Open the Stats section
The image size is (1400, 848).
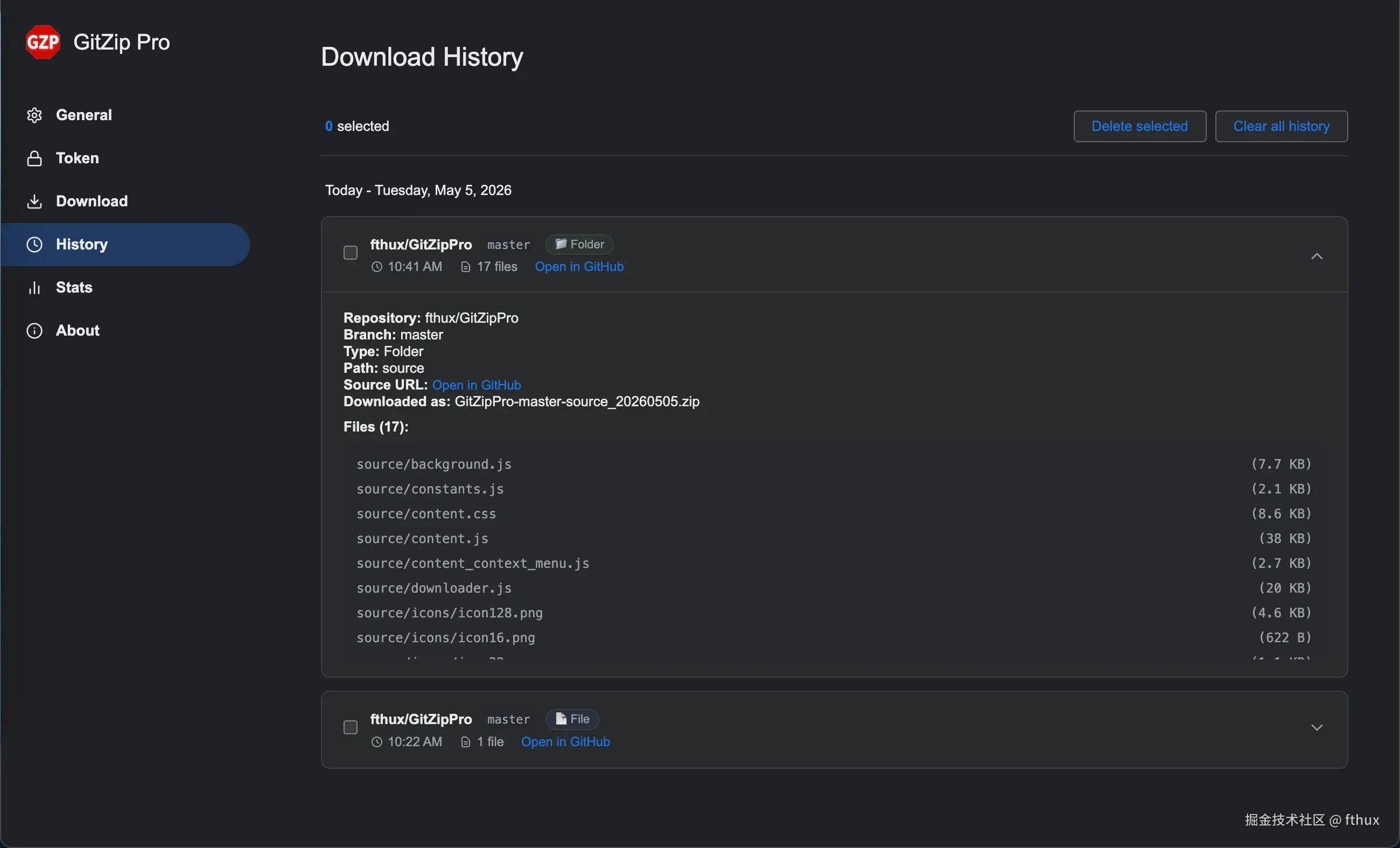[125, 288]
